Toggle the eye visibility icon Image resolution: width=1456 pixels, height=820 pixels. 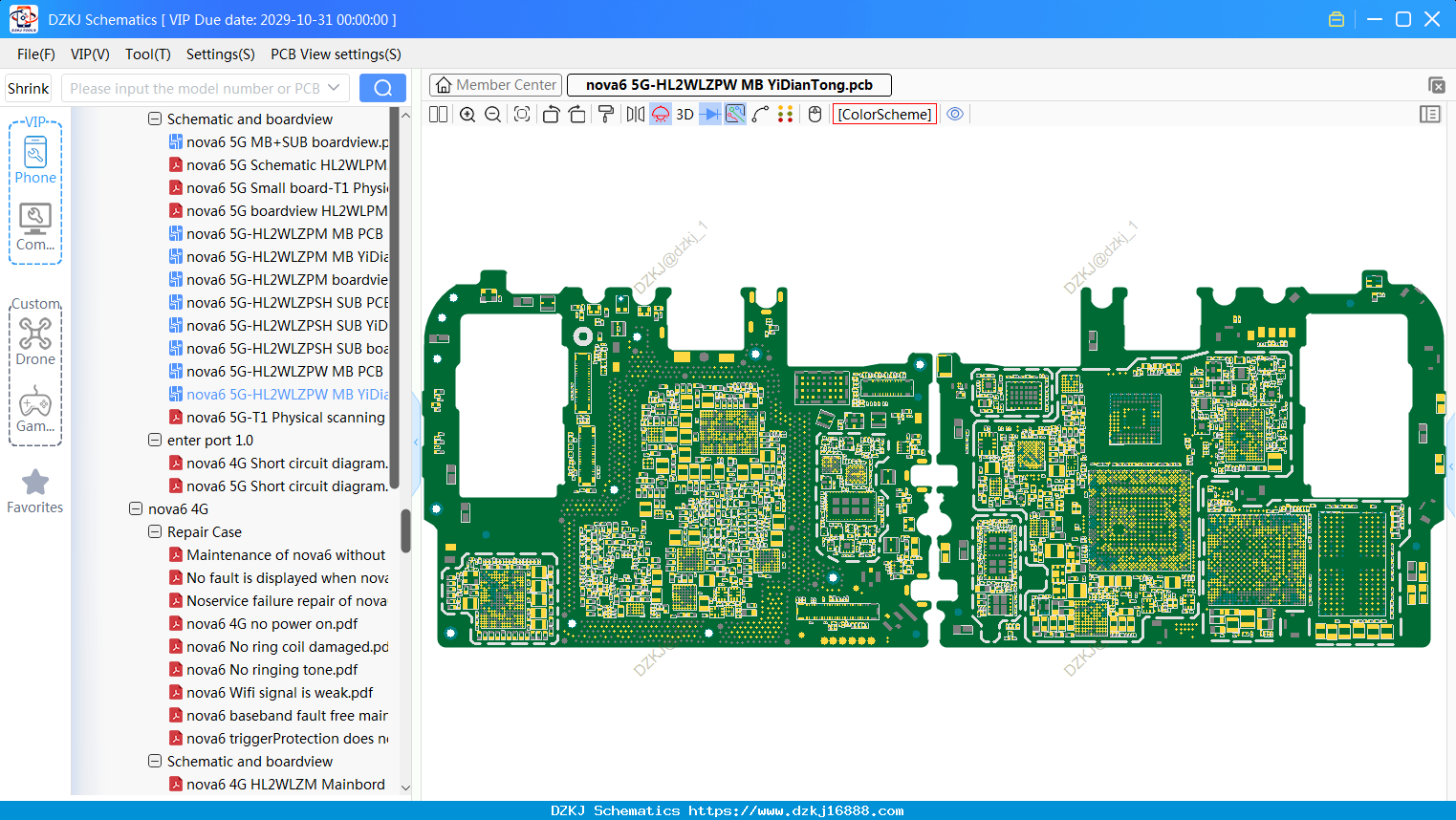(955, 115)
